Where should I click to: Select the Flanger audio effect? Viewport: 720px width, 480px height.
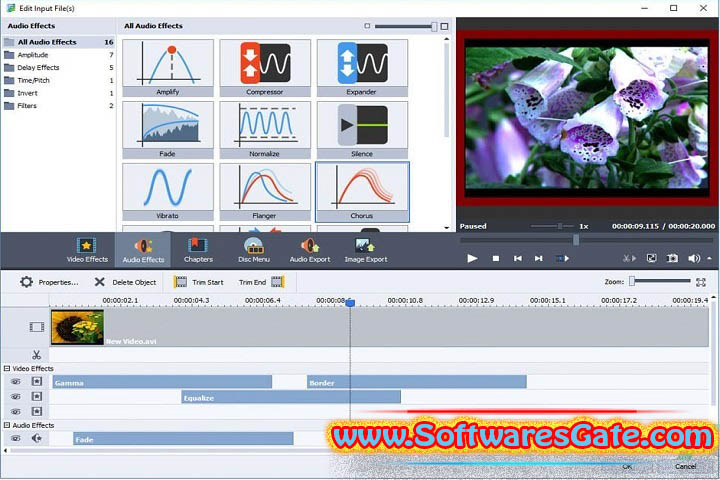click(265, 192)
